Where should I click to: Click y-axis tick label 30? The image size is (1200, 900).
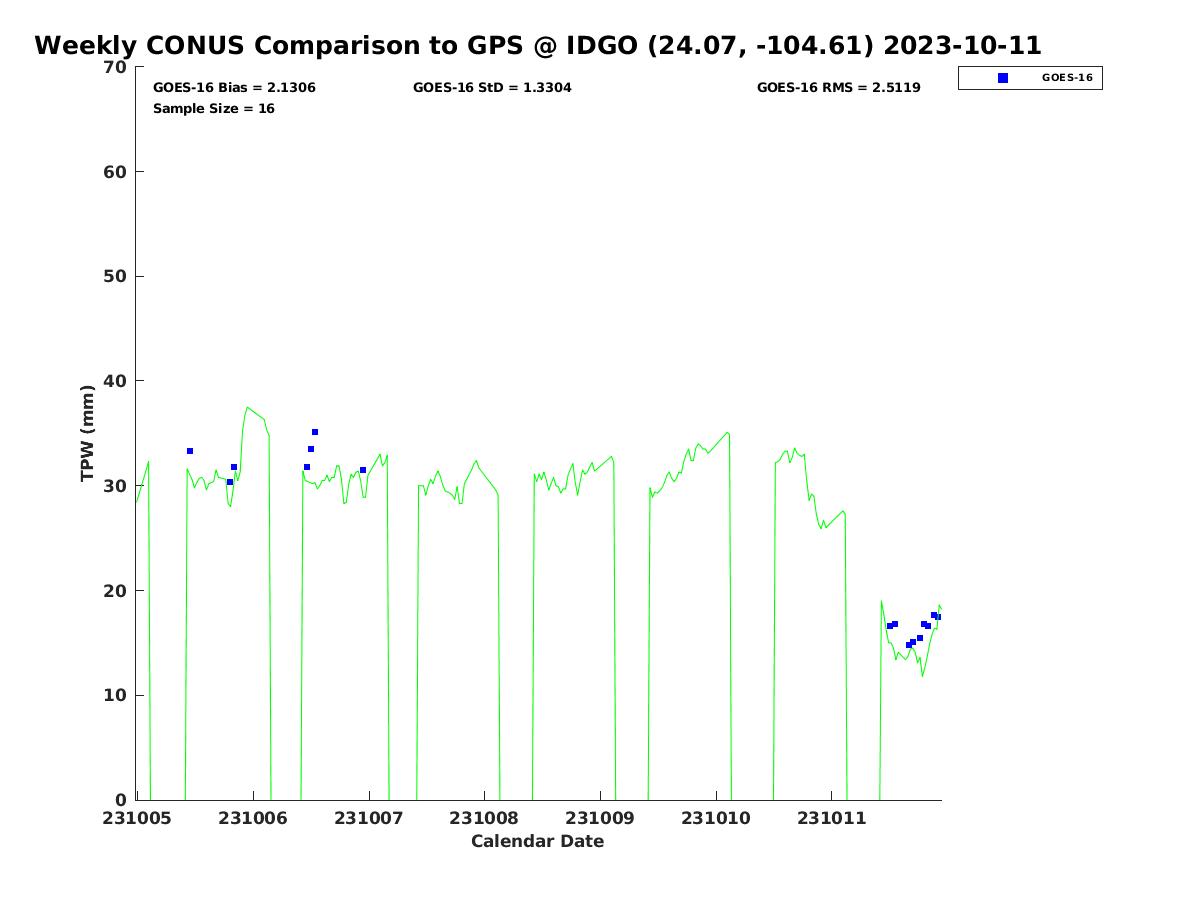(116, 486)
